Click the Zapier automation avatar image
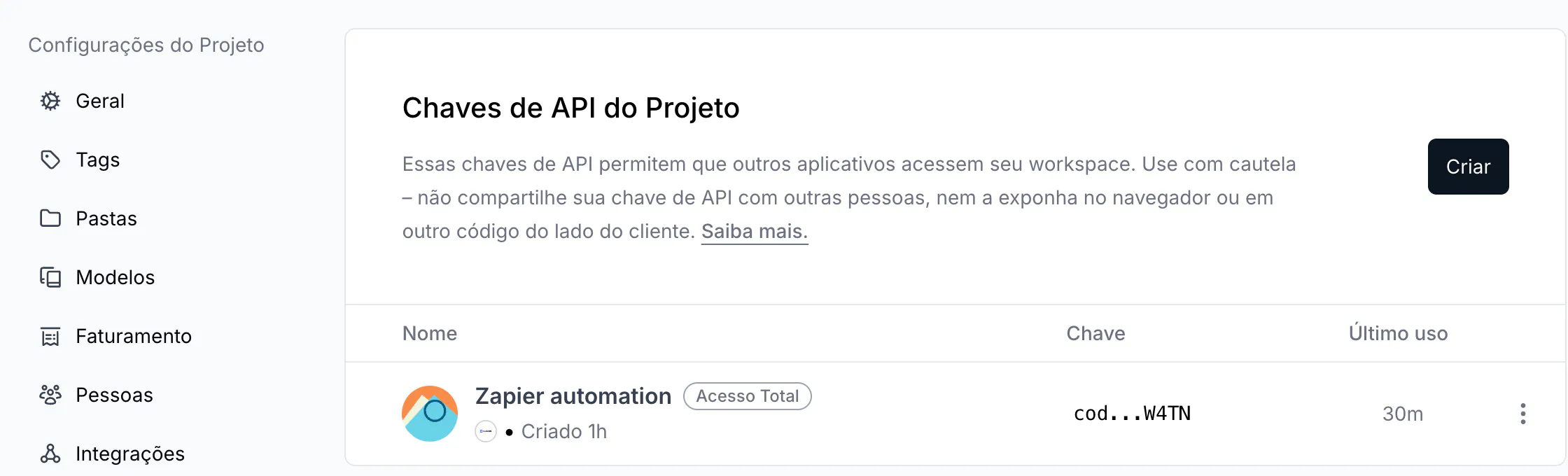The height and width of the screenshot is (476, 1568). click(x=430, y=414)
